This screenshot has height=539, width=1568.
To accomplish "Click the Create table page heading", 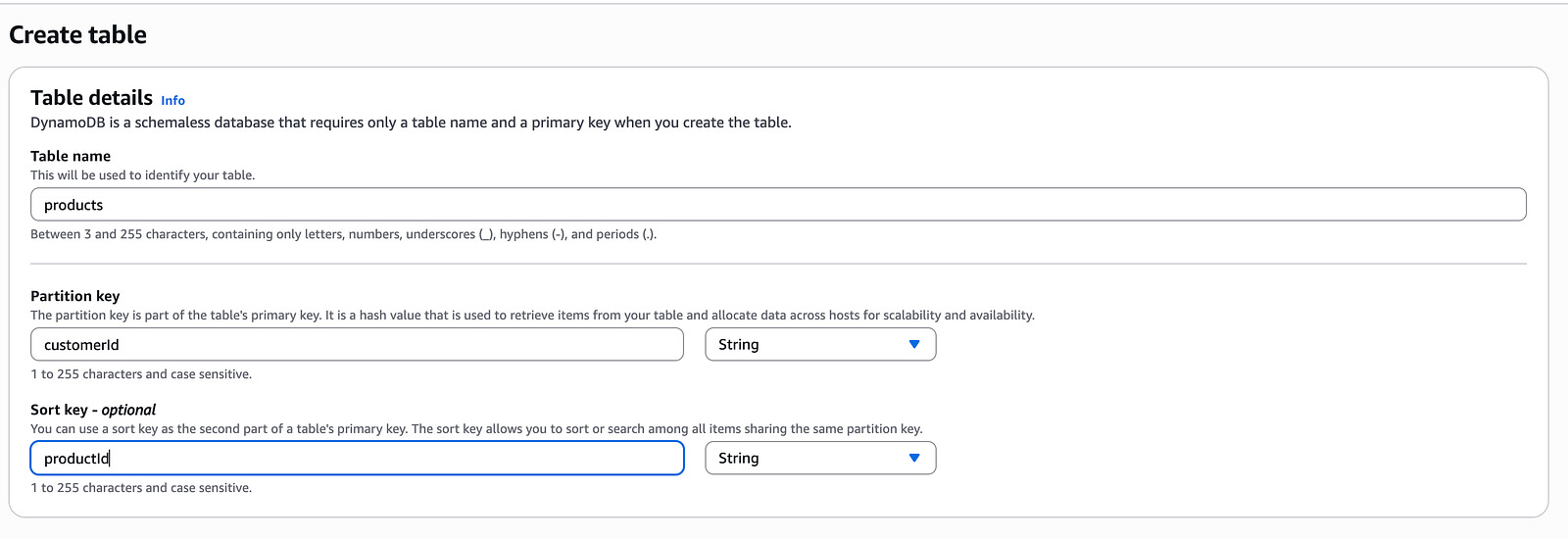I will coord(78,35).
